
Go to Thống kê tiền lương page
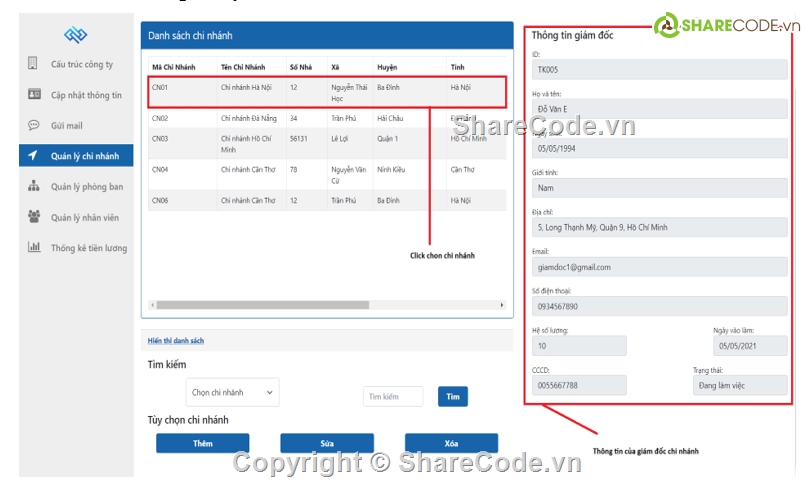[x=89, y=248]
